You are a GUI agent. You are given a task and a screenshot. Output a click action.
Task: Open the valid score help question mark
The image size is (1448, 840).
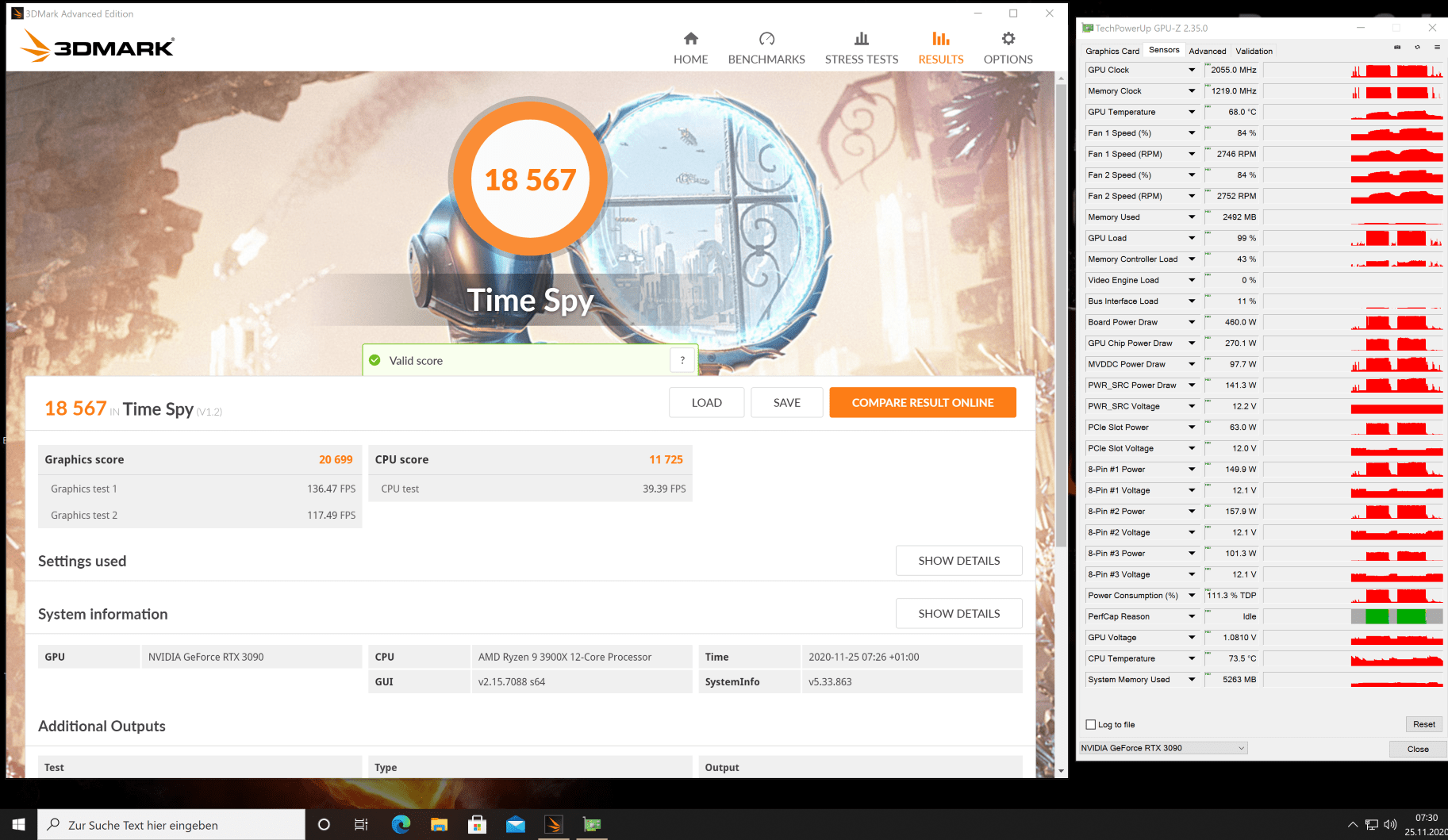coord(682,360)
